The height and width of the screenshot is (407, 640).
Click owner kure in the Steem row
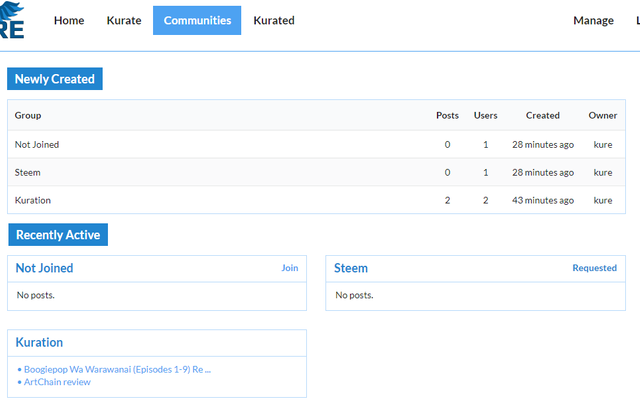[603, 172]
